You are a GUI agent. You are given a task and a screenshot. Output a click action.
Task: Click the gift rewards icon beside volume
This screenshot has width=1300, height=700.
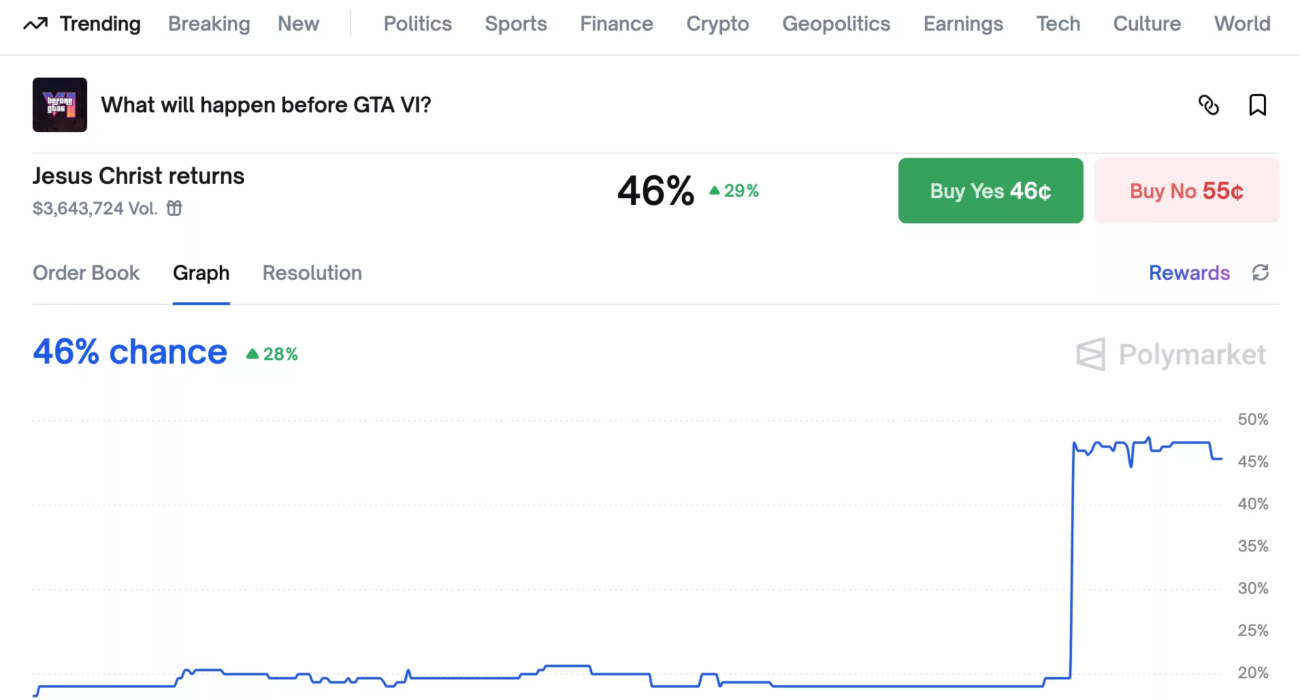175,208
